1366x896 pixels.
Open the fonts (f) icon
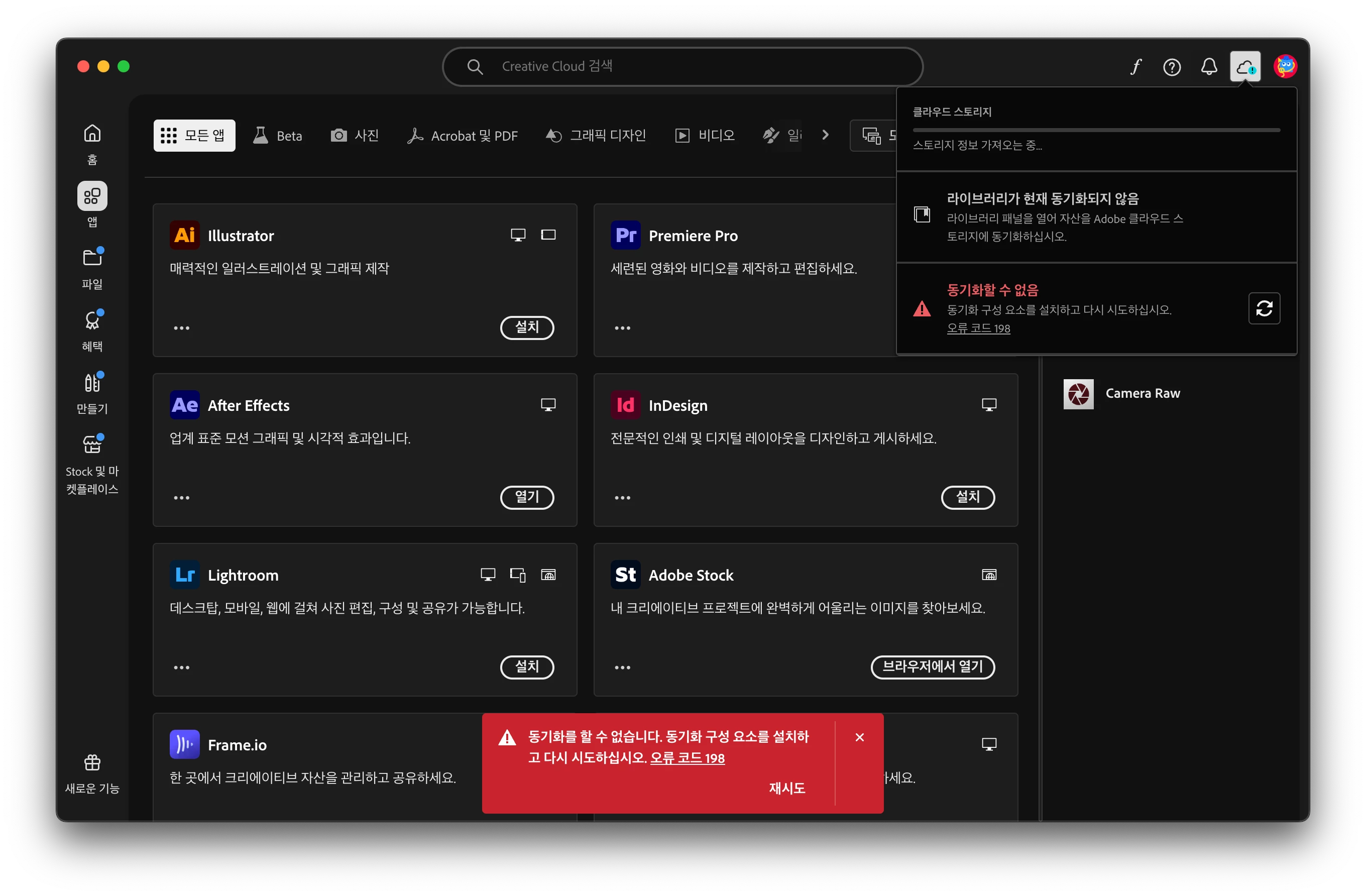(x=1136, y=67)
